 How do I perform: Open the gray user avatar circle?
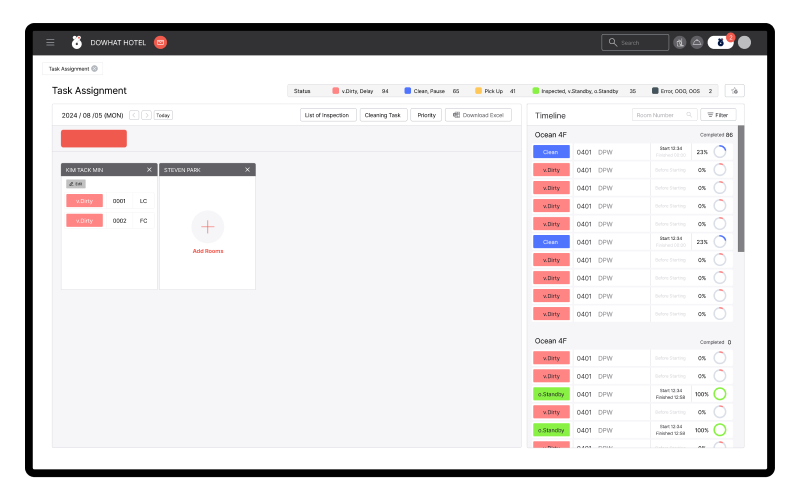(744, 43)
